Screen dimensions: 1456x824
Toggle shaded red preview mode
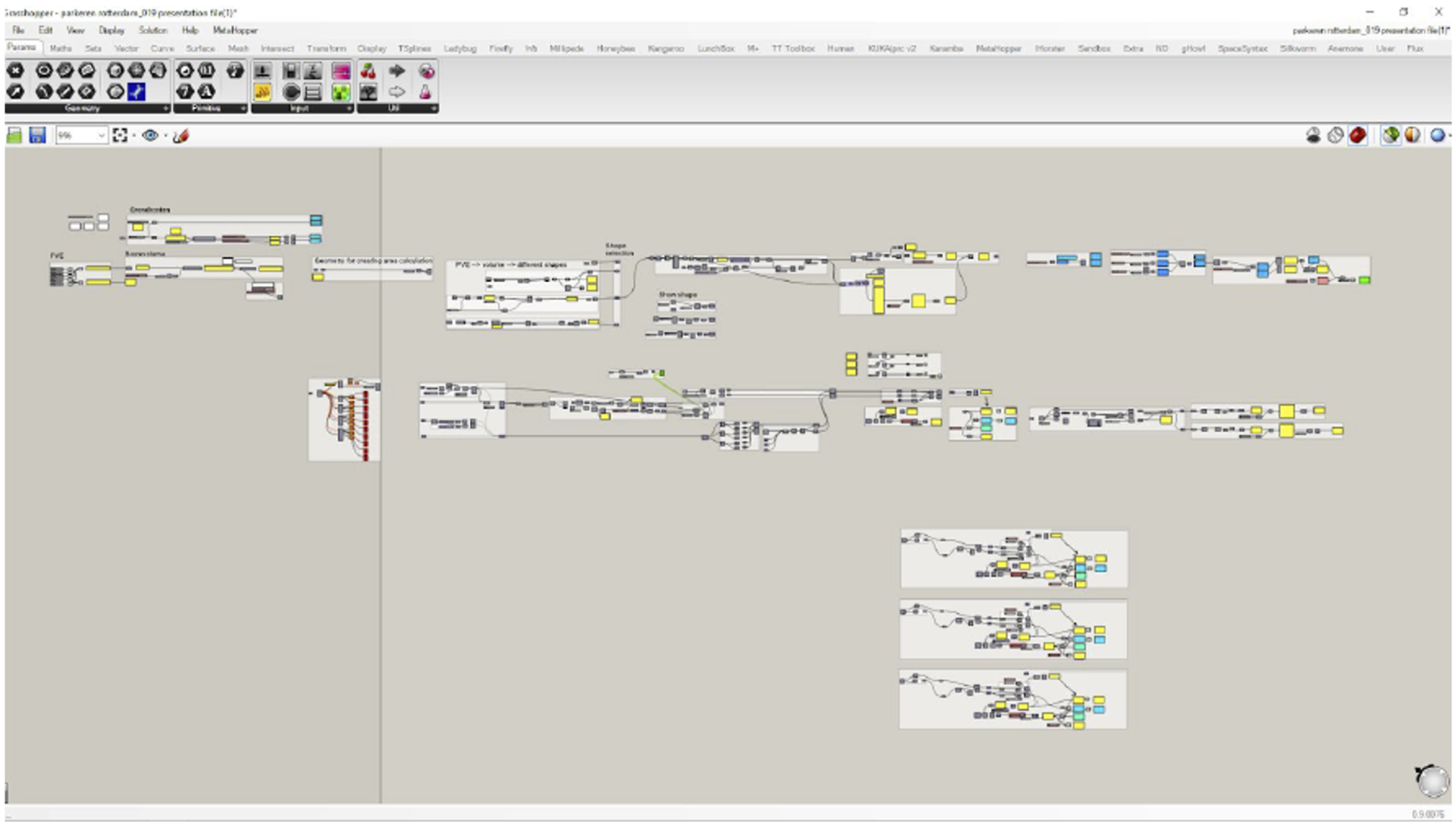tap(1357, 136)
